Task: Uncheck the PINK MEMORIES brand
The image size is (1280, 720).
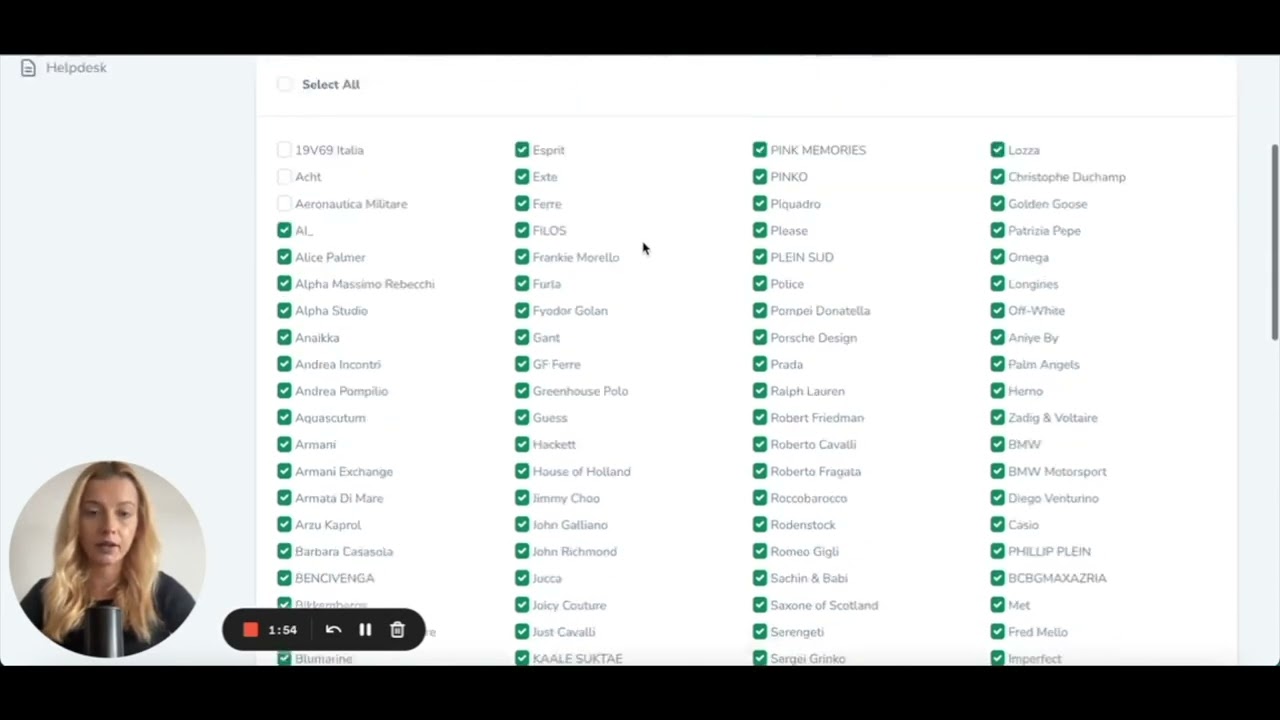Action: tap(760, 150)
